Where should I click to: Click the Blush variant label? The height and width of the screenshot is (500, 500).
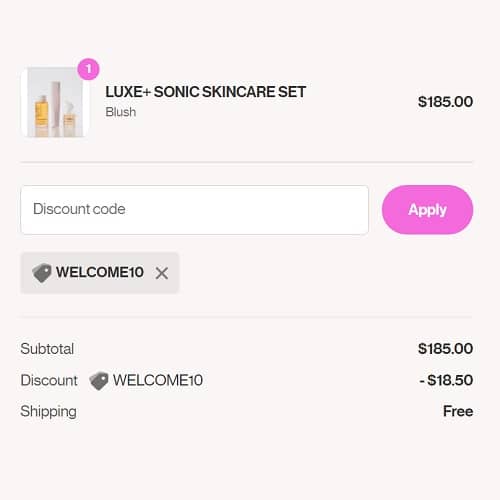121,112
